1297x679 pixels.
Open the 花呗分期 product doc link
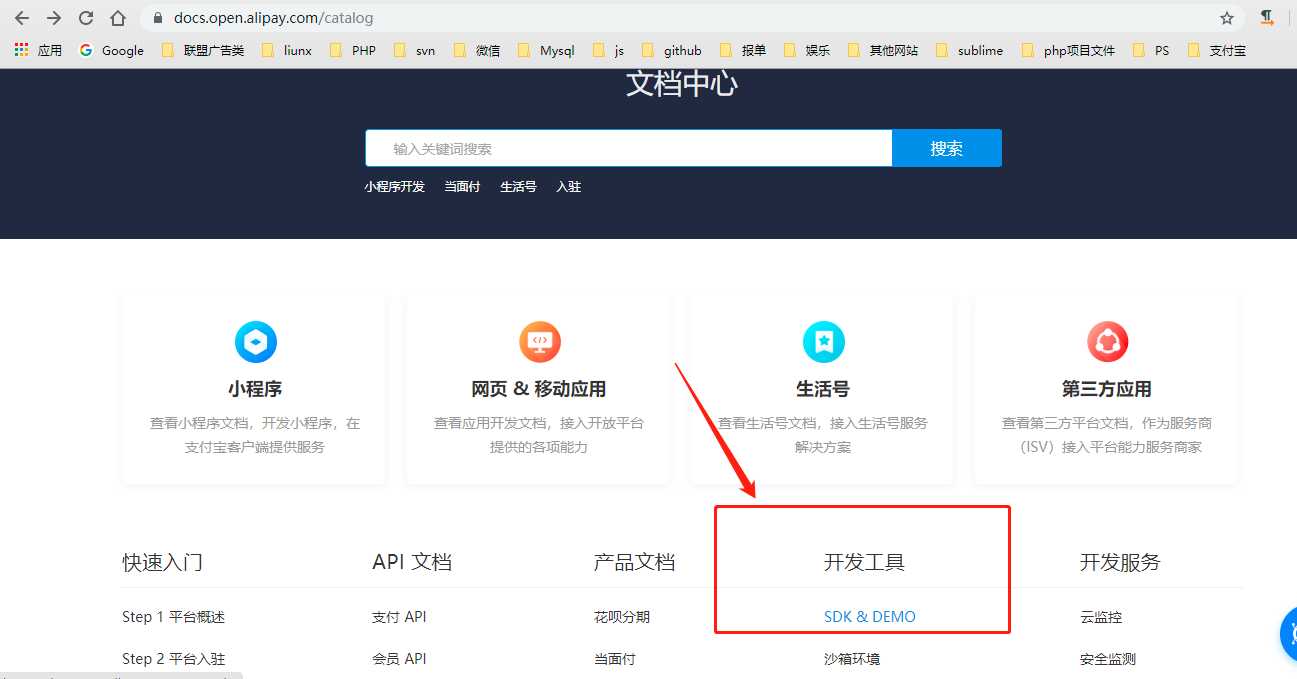(622, 617)
